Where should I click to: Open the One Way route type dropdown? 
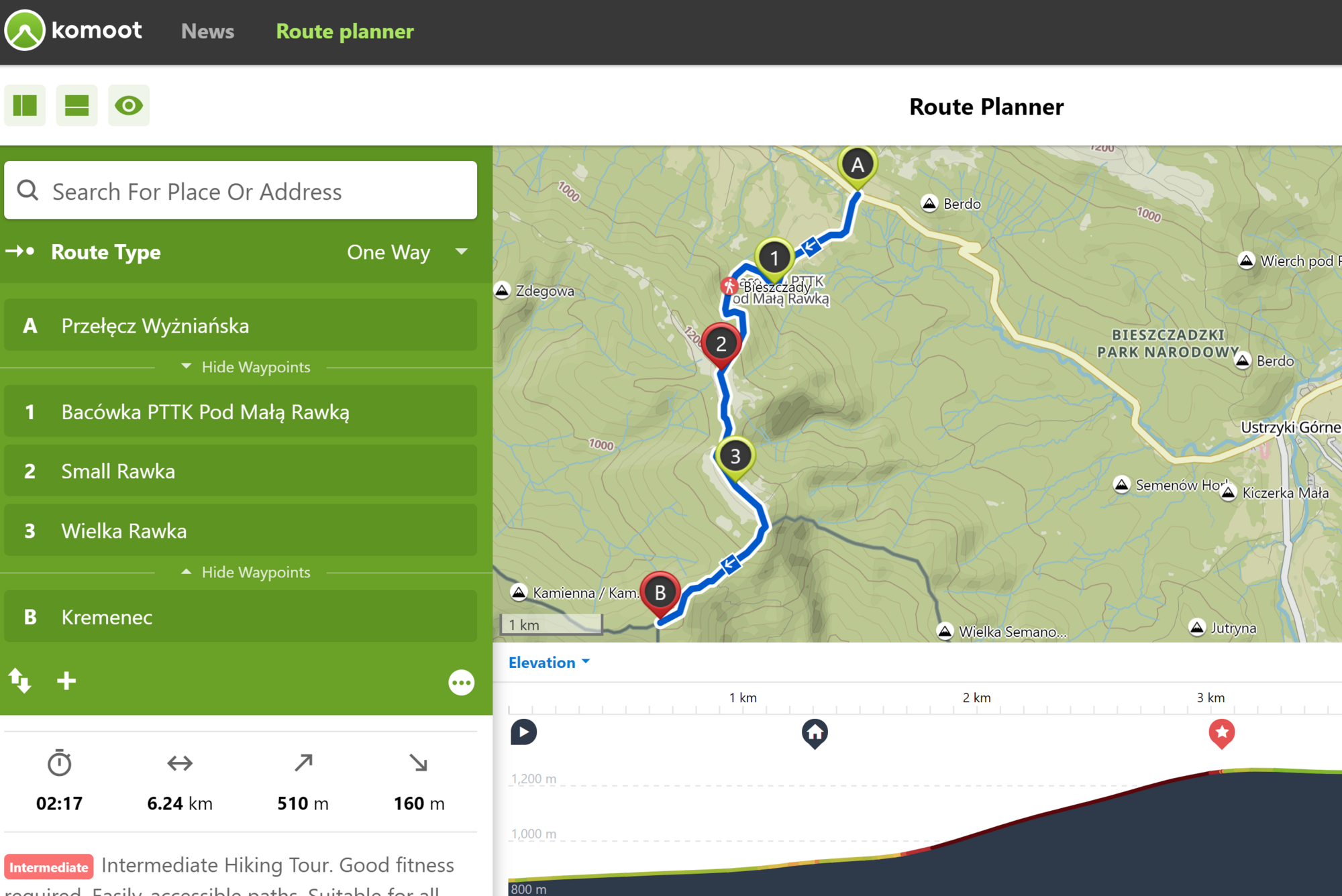407,252
